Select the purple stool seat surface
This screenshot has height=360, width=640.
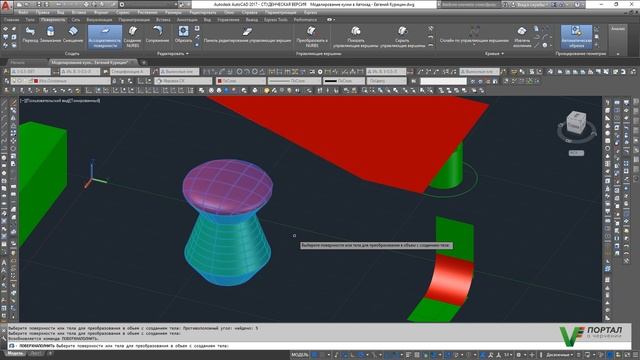(x=227, y=186)
